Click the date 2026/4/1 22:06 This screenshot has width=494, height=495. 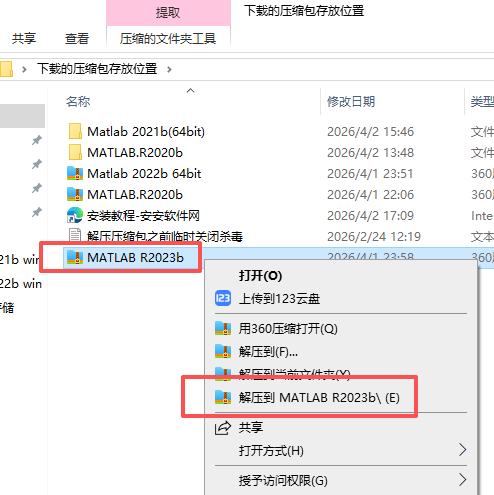coord(370,195)
